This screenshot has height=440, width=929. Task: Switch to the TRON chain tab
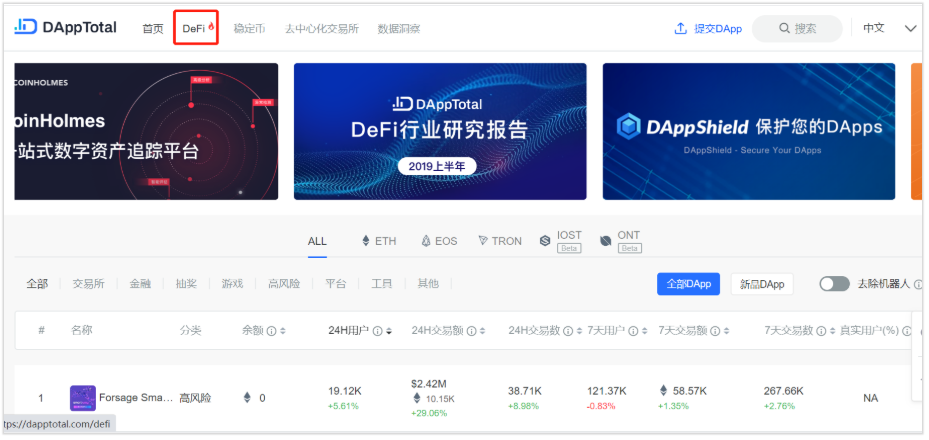(499, 241)
